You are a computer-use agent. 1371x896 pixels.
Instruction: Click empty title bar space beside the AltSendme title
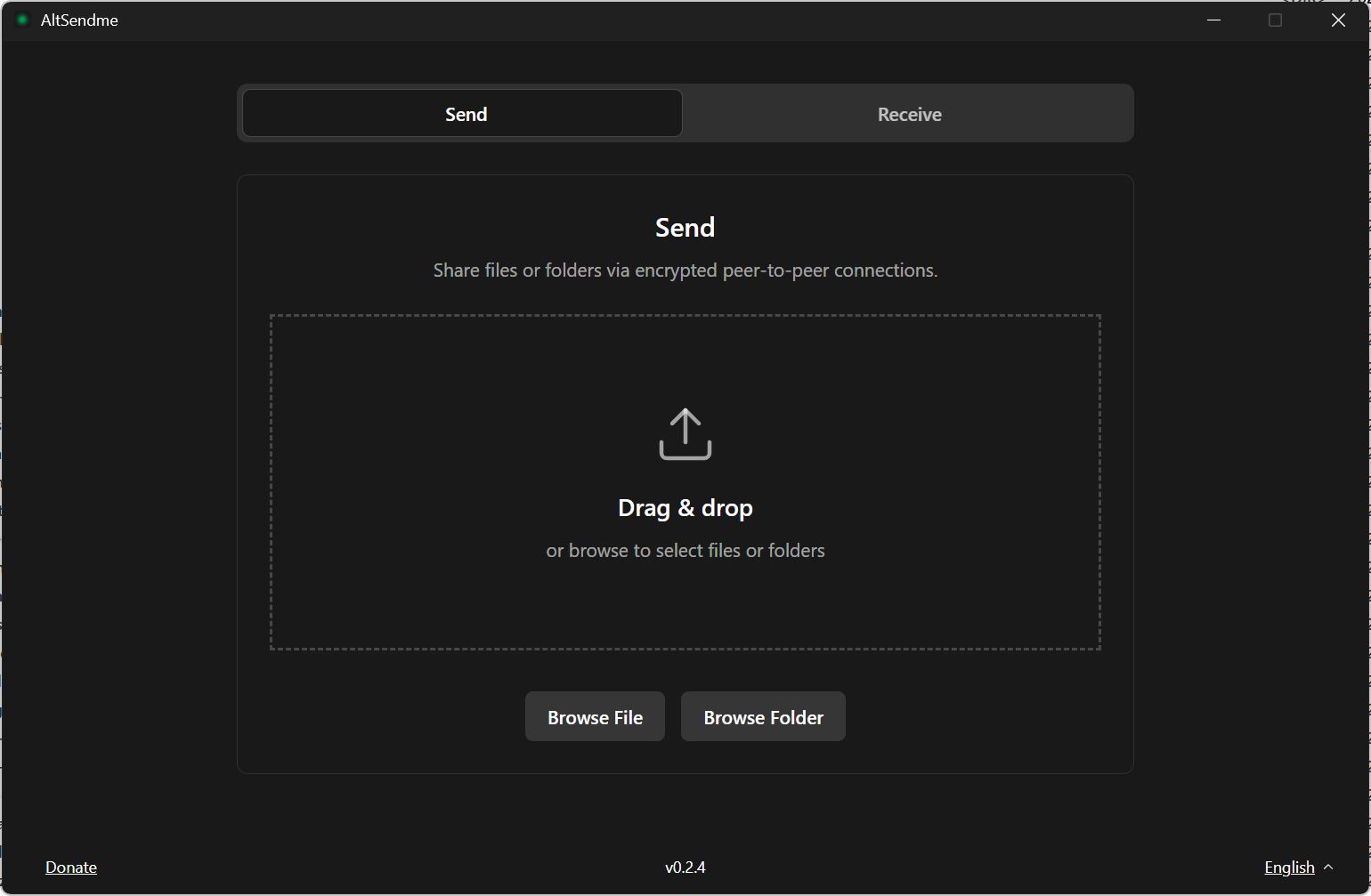tap(623, 20)
